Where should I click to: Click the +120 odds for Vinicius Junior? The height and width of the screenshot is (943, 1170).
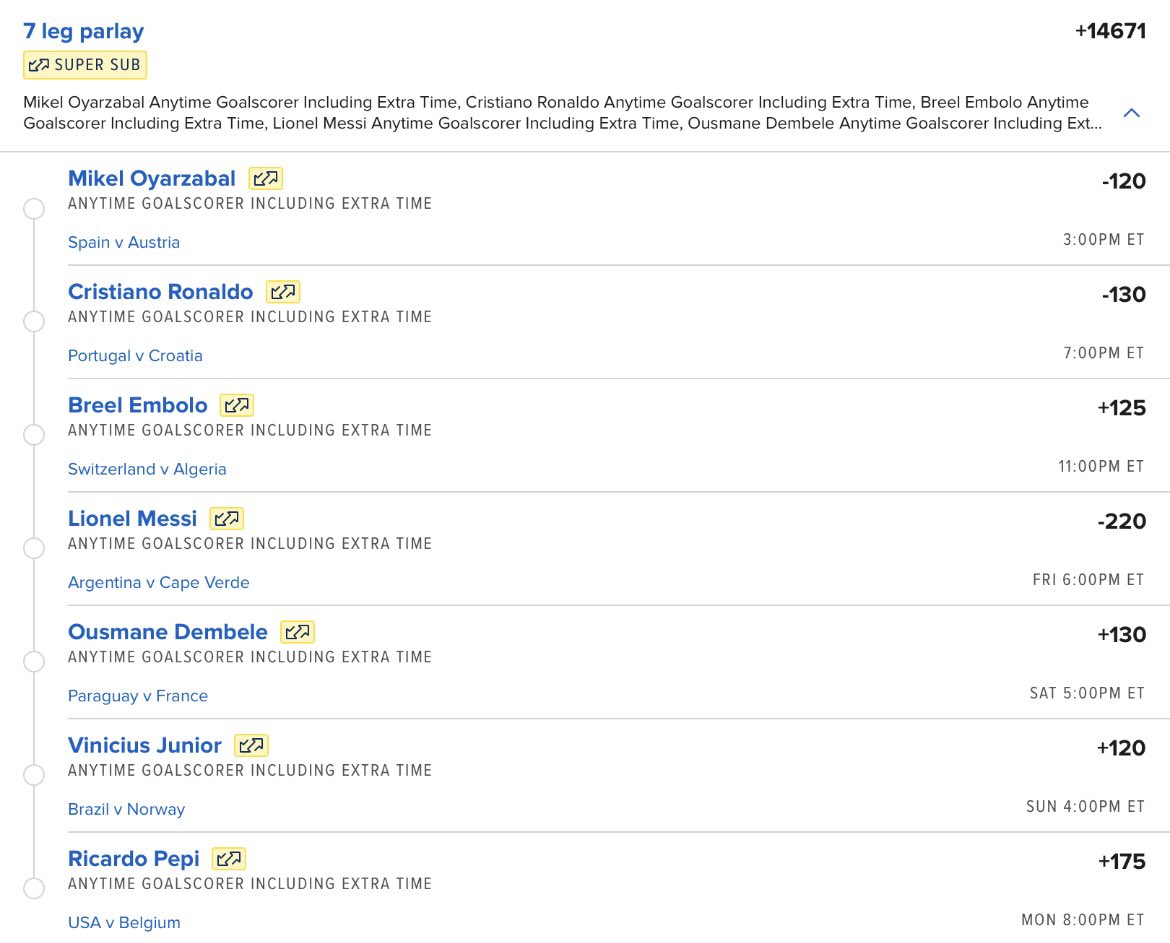point(1121,748)
